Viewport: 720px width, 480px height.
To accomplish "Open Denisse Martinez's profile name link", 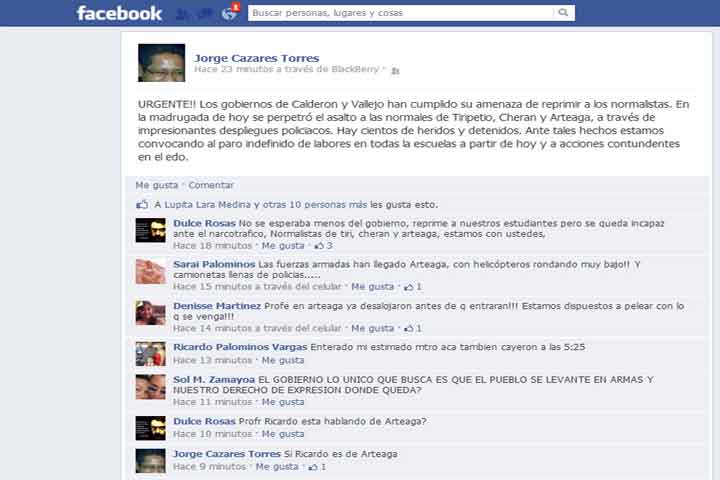I will point(217,306).
